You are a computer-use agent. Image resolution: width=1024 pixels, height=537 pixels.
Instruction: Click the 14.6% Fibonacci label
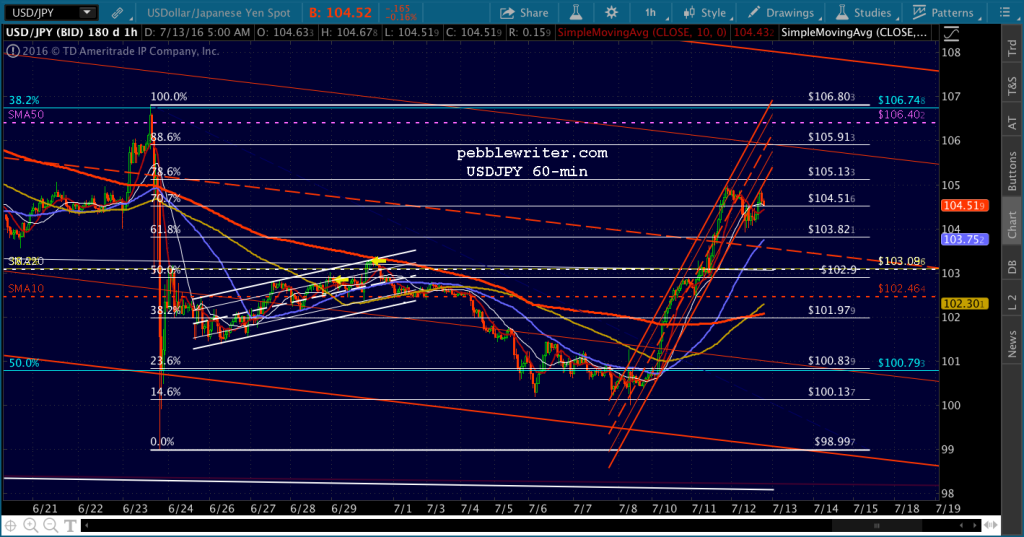click(165, 392)
